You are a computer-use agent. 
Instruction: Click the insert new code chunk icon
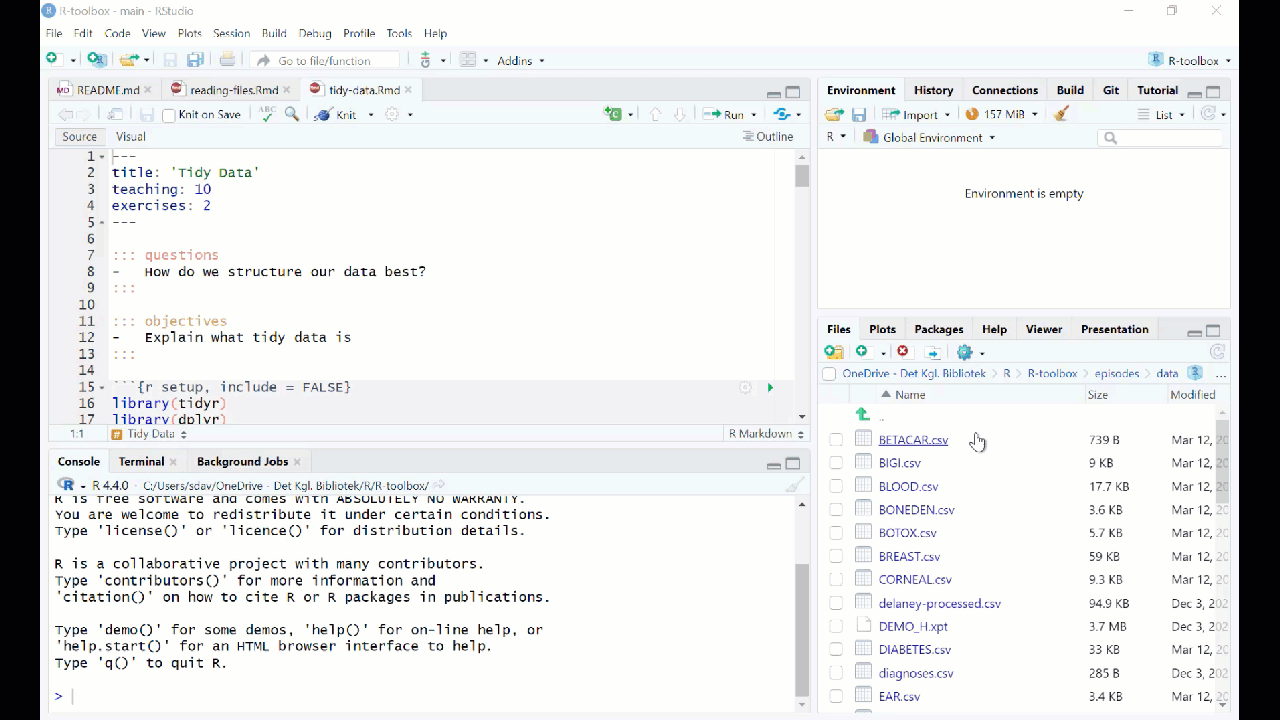pos(614,115)
